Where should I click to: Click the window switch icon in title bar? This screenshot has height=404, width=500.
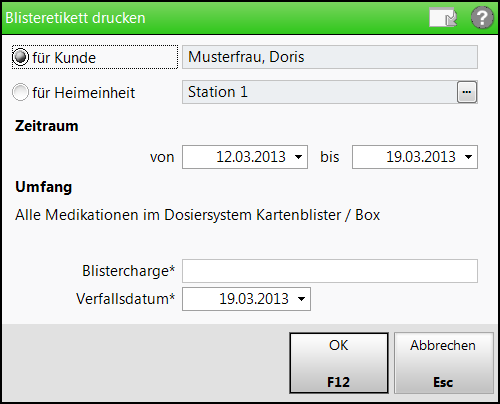tap(443, 17)
